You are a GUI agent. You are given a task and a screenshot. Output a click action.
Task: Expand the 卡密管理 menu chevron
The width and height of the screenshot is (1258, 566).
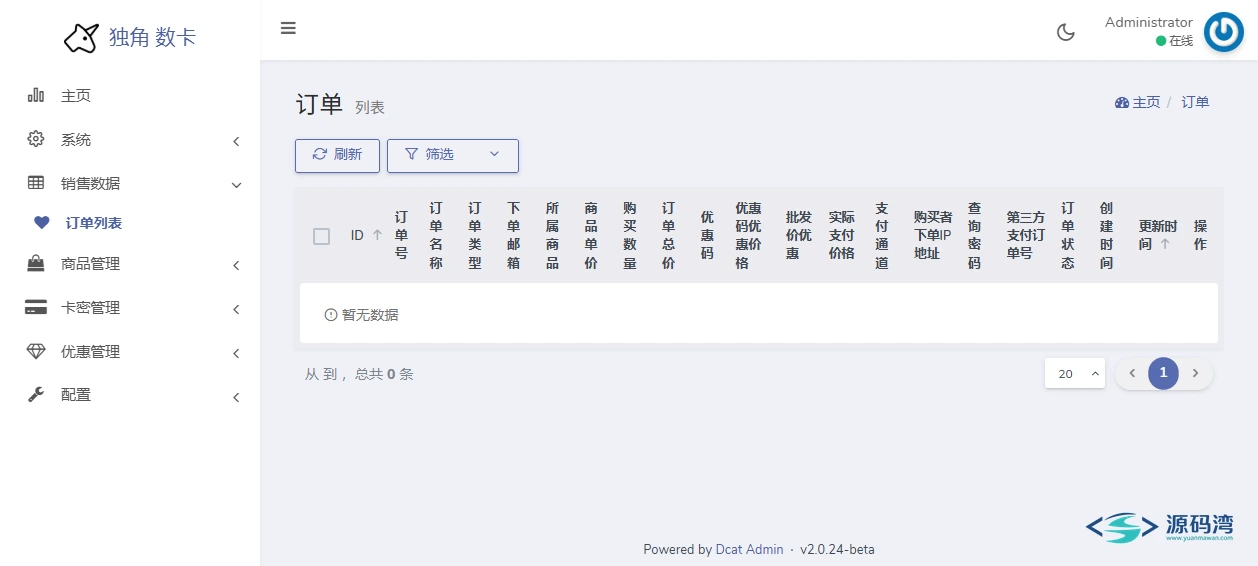click(236, 309)
